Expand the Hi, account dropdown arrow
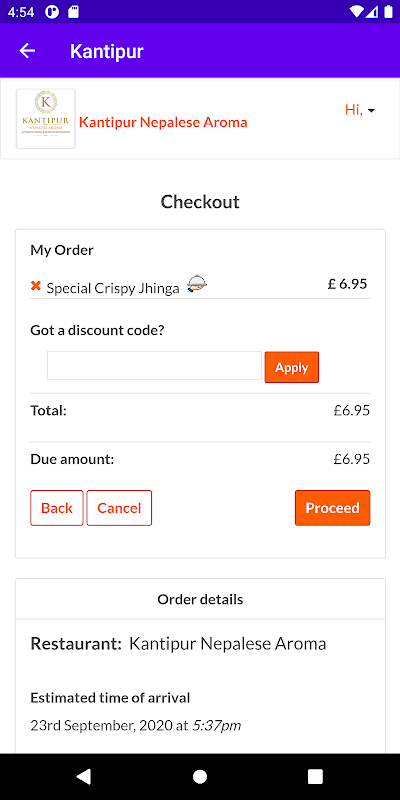Viewport: 400px width, 800px height. 371,111
